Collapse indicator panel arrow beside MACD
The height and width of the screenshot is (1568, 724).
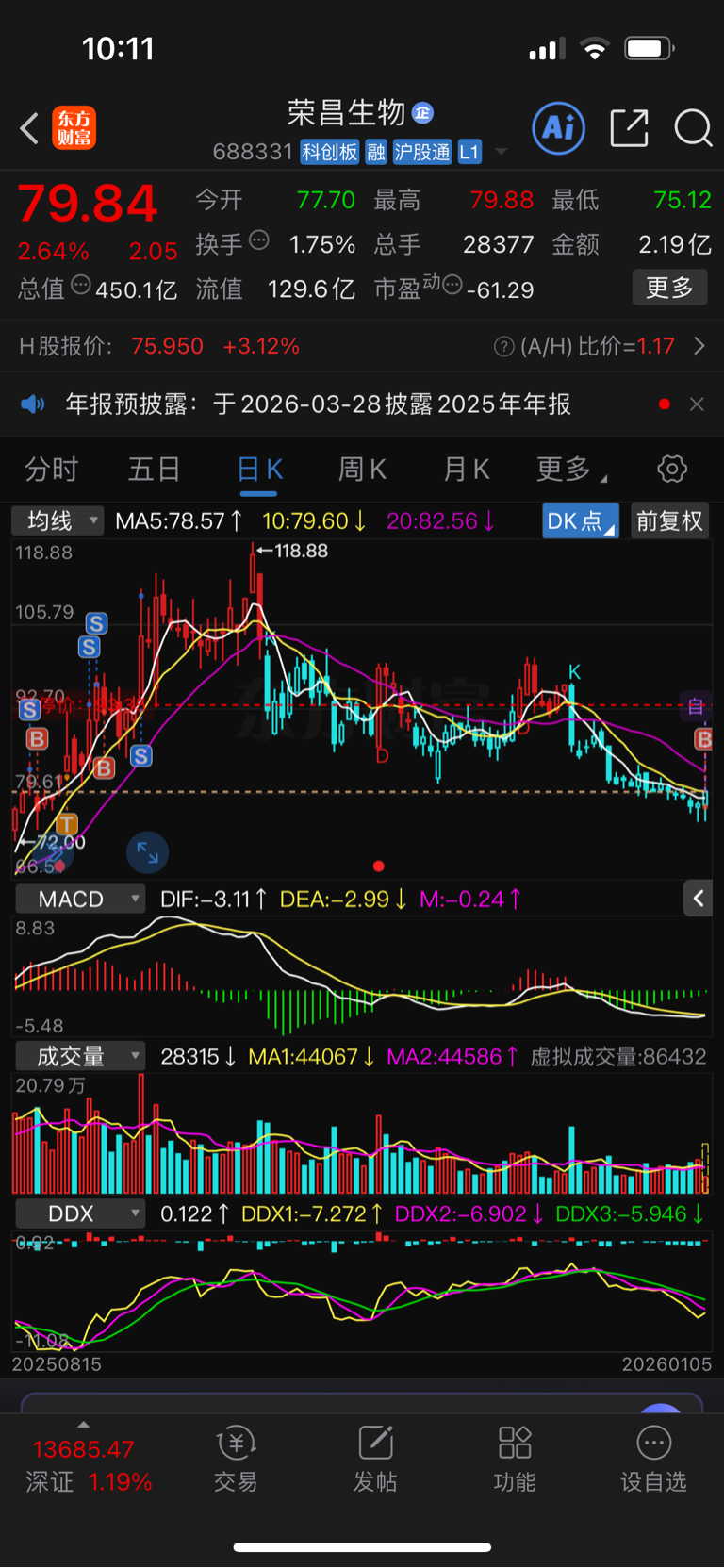click(699, 899)
